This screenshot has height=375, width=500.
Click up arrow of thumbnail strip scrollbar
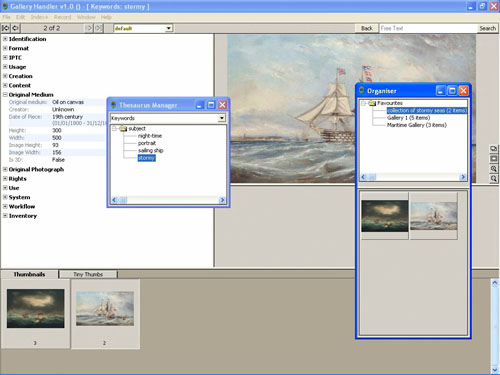coord(495,283)
